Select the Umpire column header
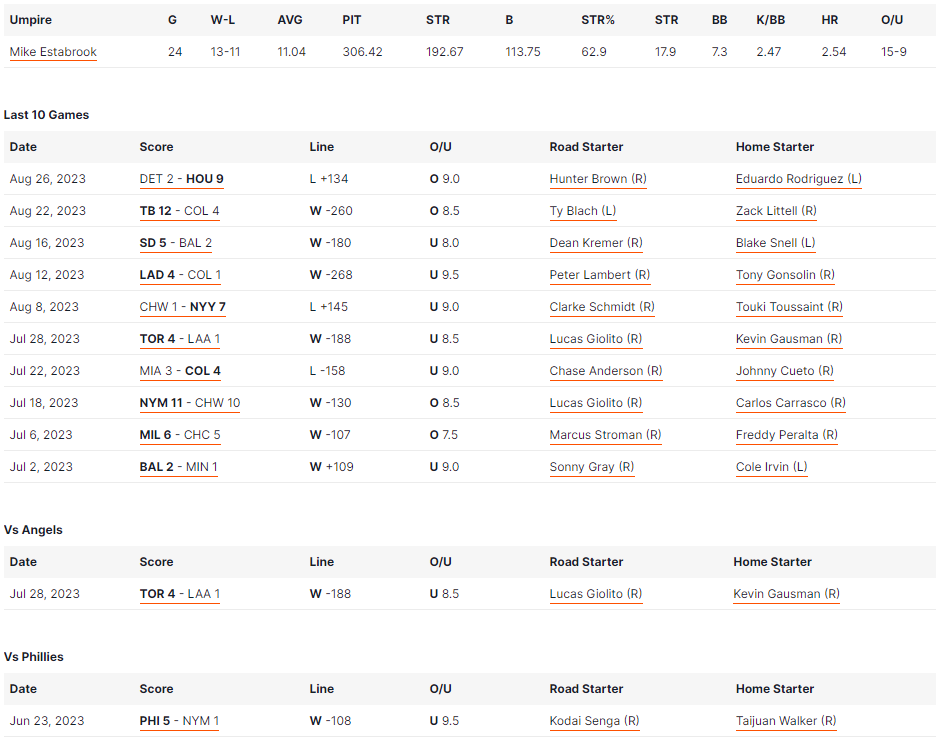The width and height of the screenshot is (940, 737). [x=31, y=20]
